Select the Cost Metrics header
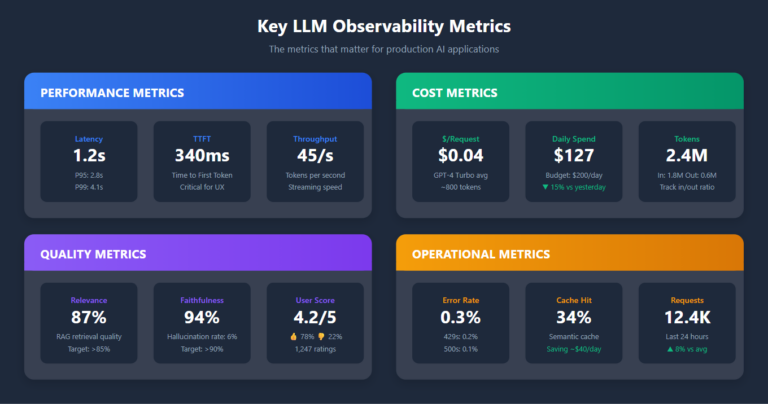Image resolution: width=768 pixels, height=404 pixels. tap(569, 92)
